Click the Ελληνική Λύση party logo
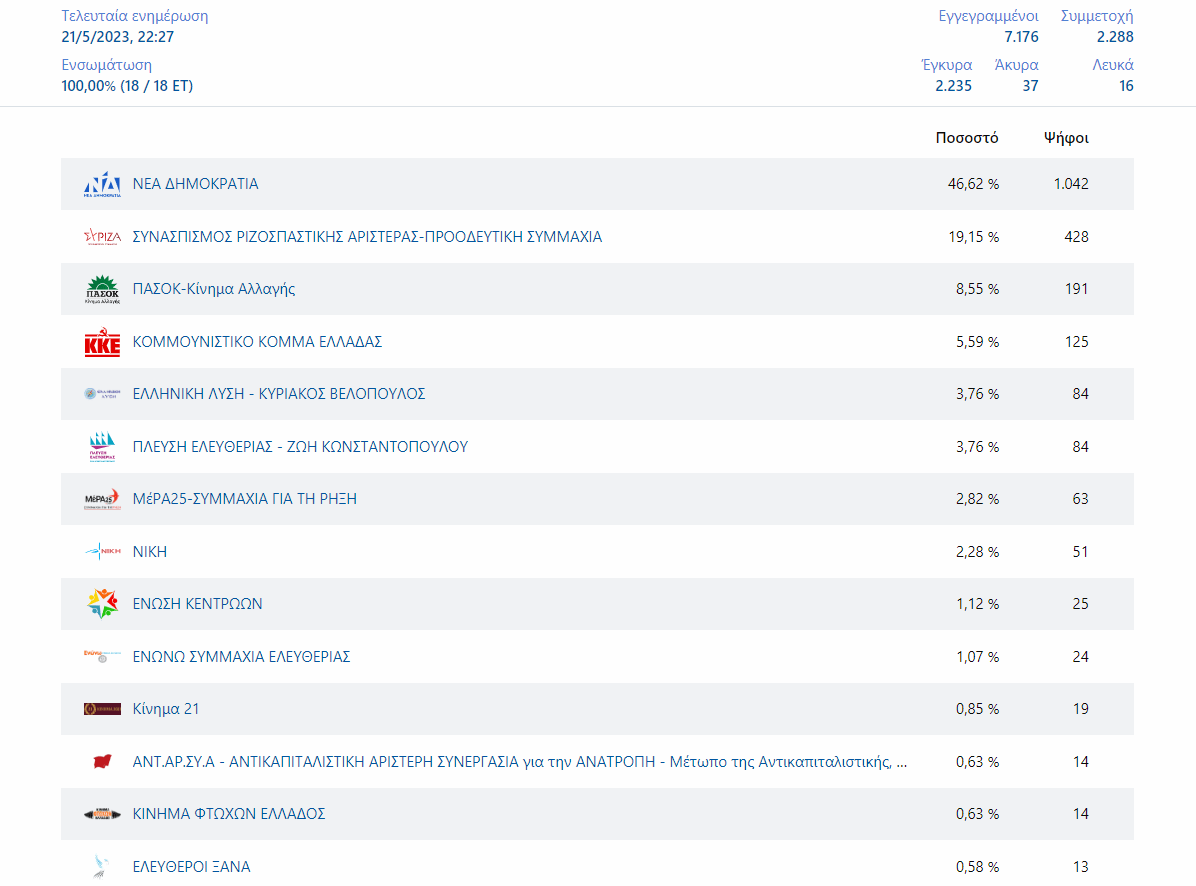This screenshot has height=886, width=1196. coord(102,395)
